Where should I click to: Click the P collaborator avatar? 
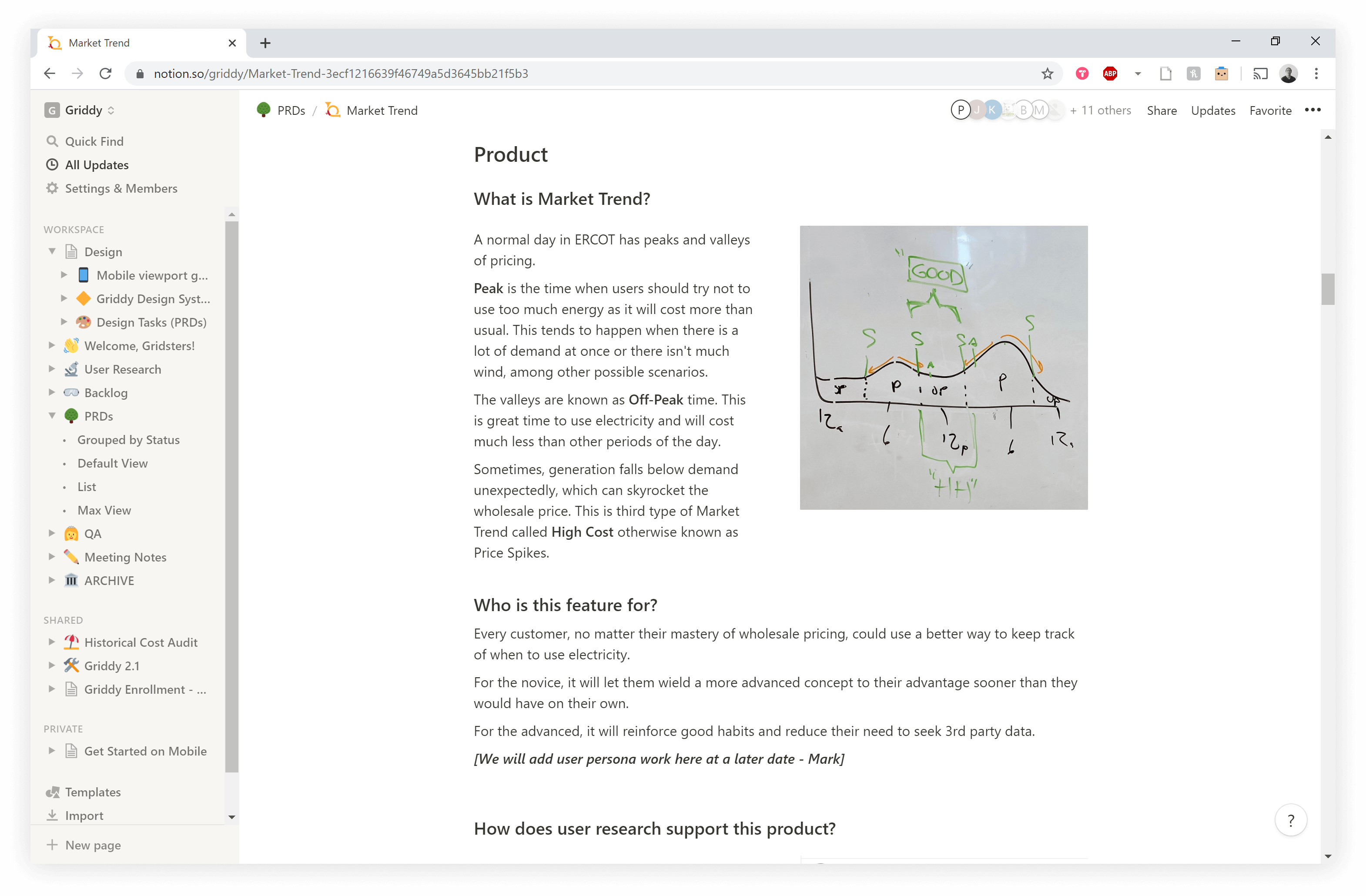point(961,110)
